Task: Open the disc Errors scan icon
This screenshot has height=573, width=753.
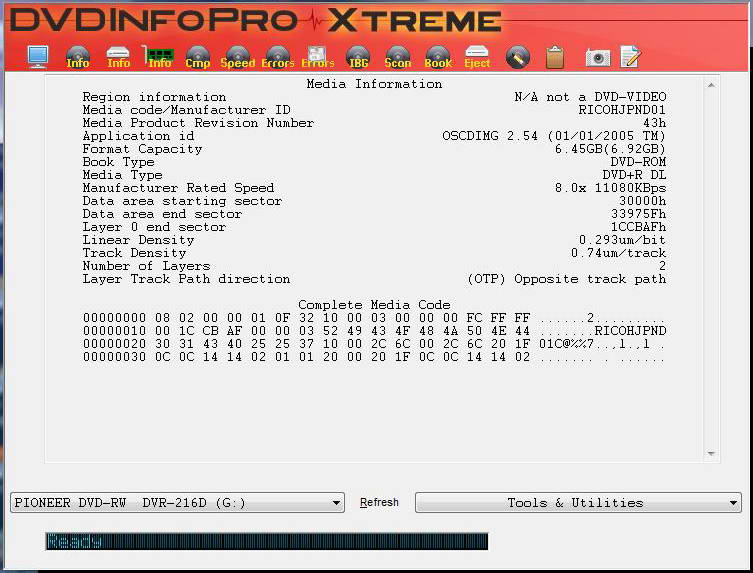Action: coord(278,58)
